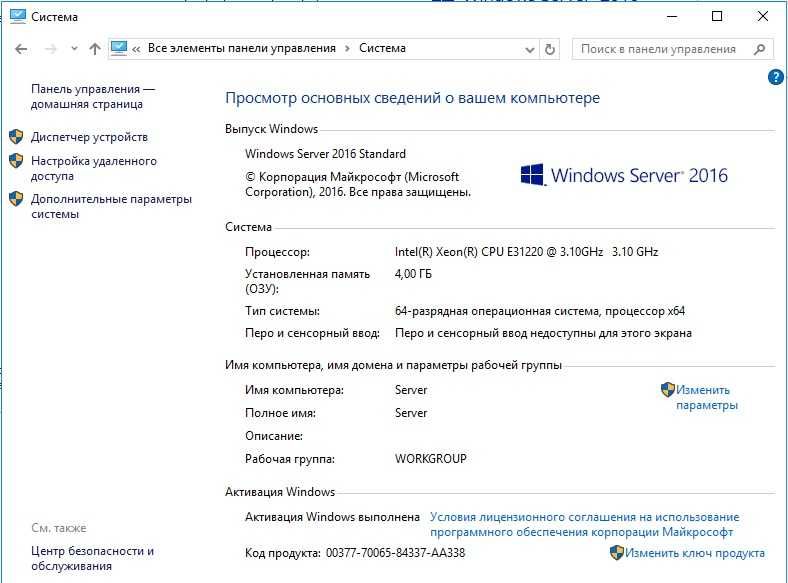Open recent locations dropdown arrow
Image resolution: width=788 pixels, height=583 pixels.
(x=74, y=49)
